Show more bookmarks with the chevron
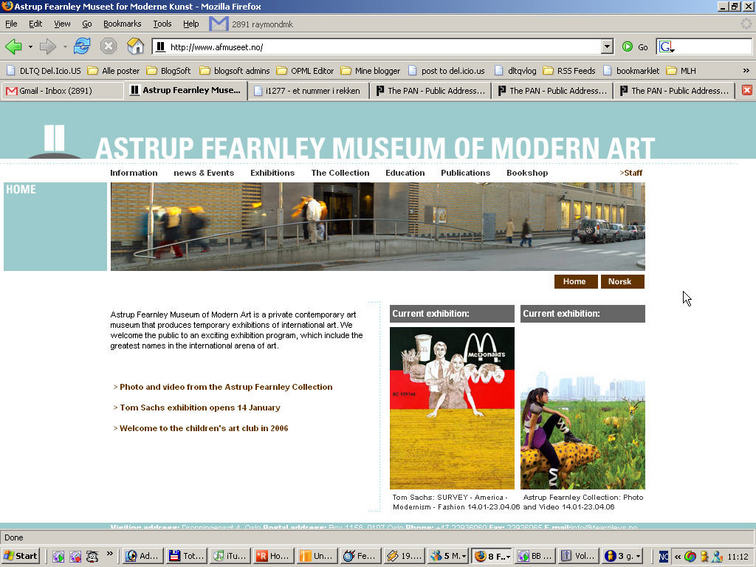Viewport: 756px width, 567px height. pyautogui.click(x=746, y=70)
